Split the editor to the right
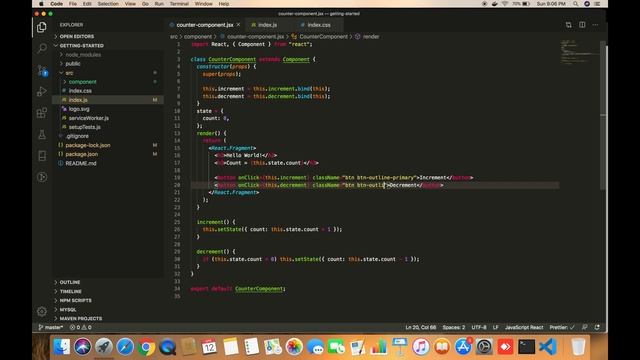 pyautogui.click(x=582, y=25)
